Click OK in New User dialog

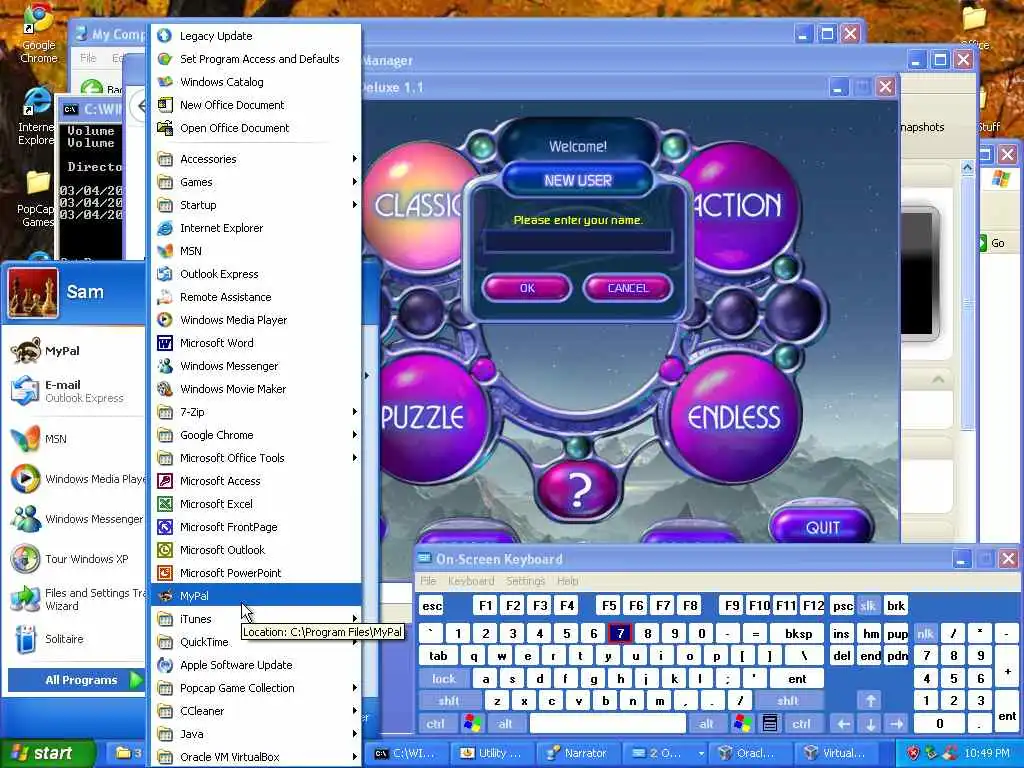tap(527, 288)
